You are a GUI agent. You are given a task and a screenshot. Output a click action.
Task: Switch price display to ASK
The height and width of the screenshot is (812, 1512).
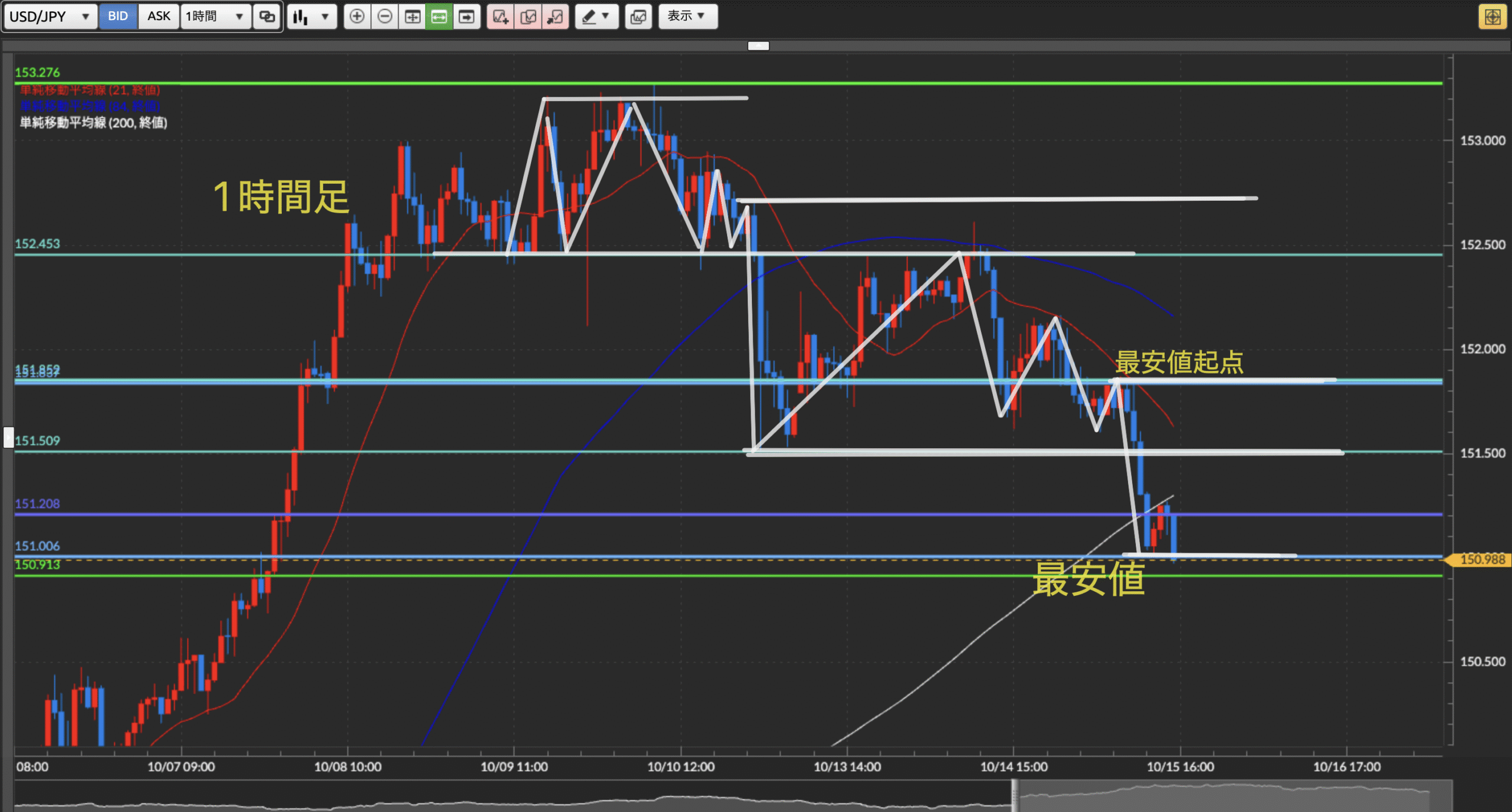point(158,17)
